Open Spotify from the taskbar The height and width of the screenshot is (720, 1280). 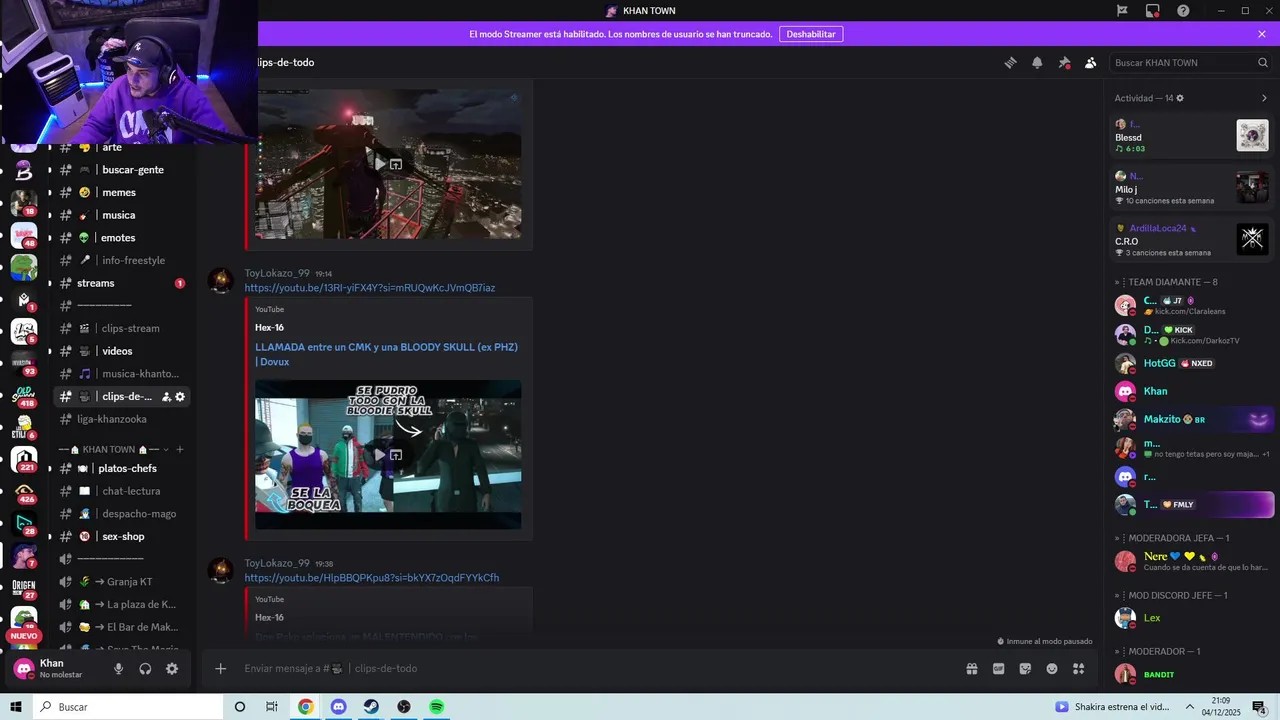click(436, 707)
